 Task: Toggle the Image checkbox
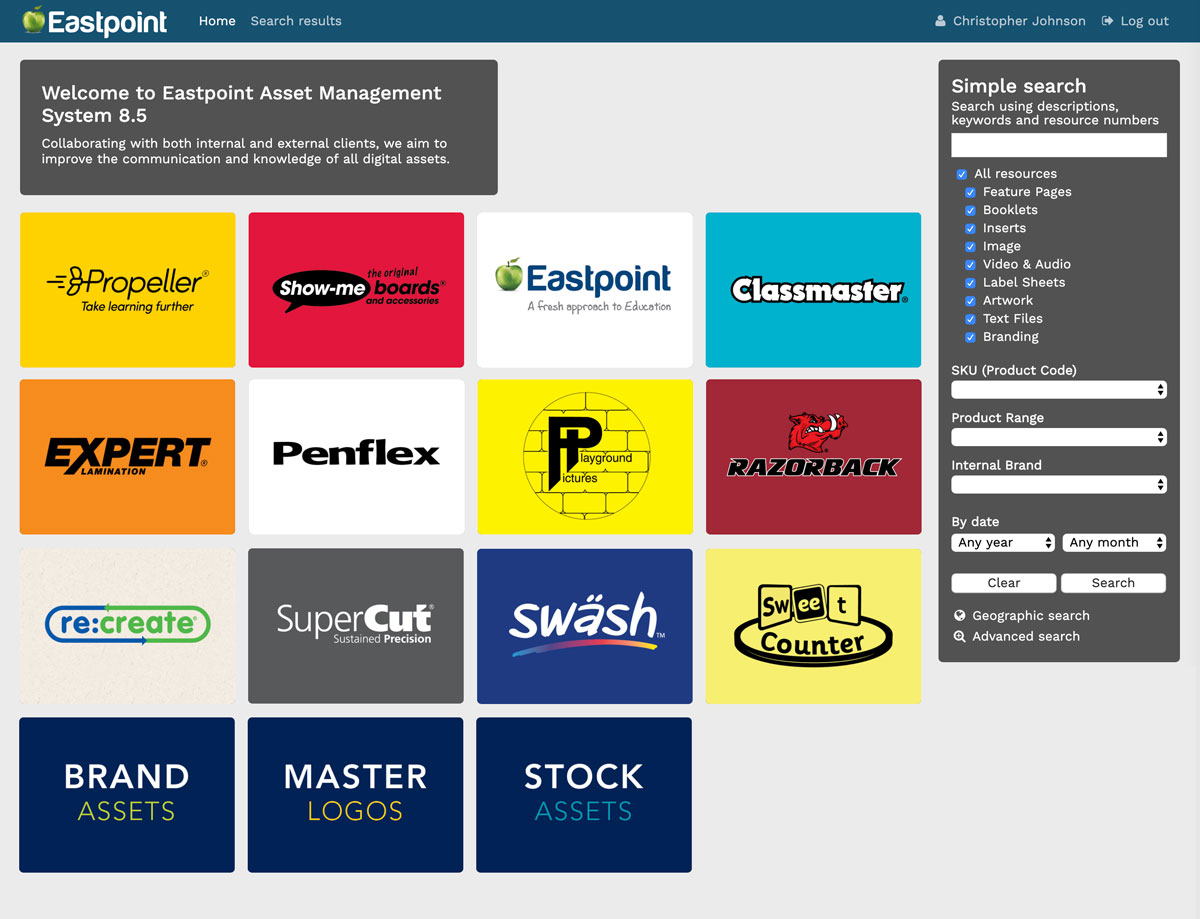970,246
